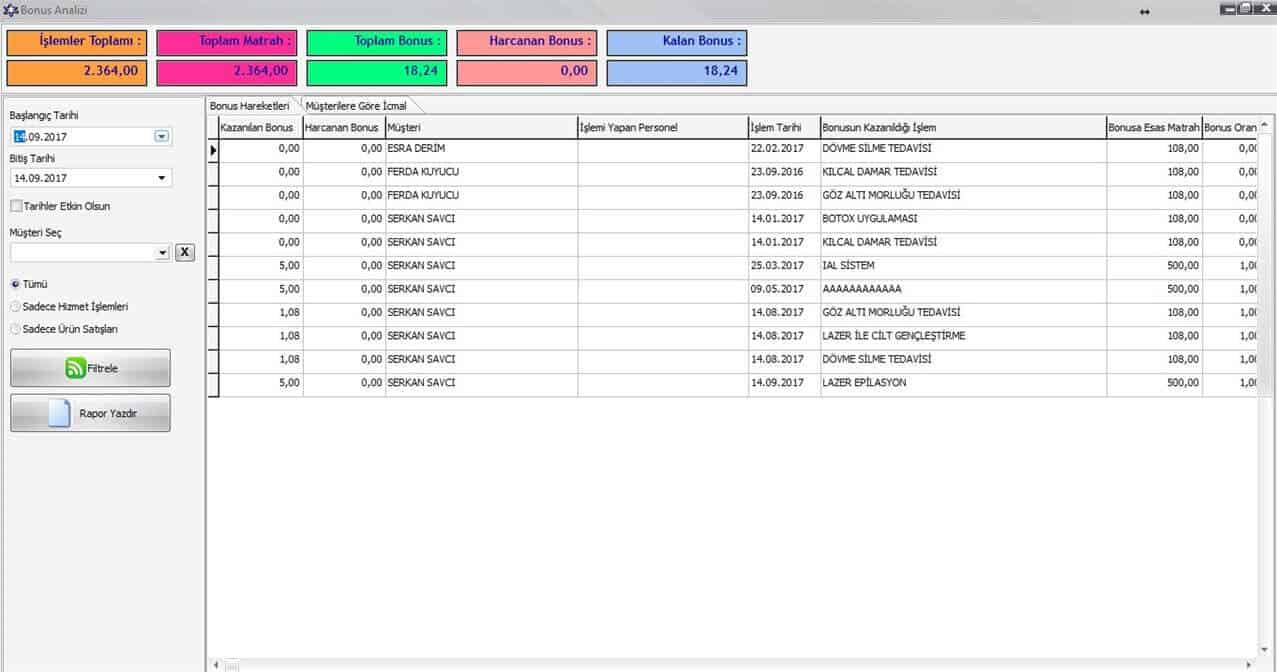Clear customer selection with X button
The width and height of the screenshot is (1277, 672).
click(185, 253)
